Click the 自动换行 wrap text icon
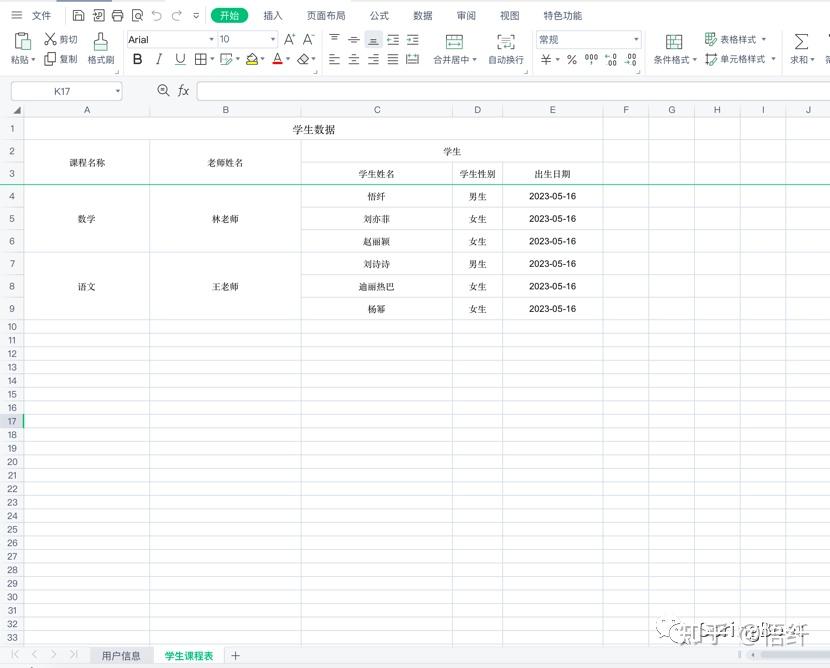This screenshot has width=830, height=668. 506,50
